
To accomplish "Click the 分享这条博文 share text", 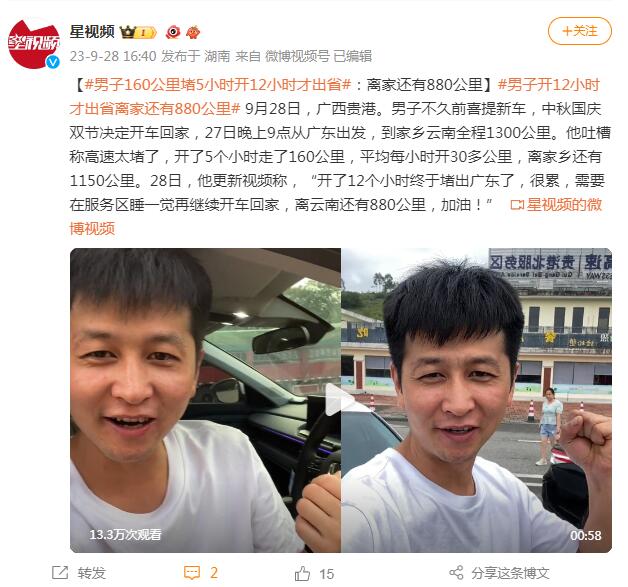I will tap(510, 573).
